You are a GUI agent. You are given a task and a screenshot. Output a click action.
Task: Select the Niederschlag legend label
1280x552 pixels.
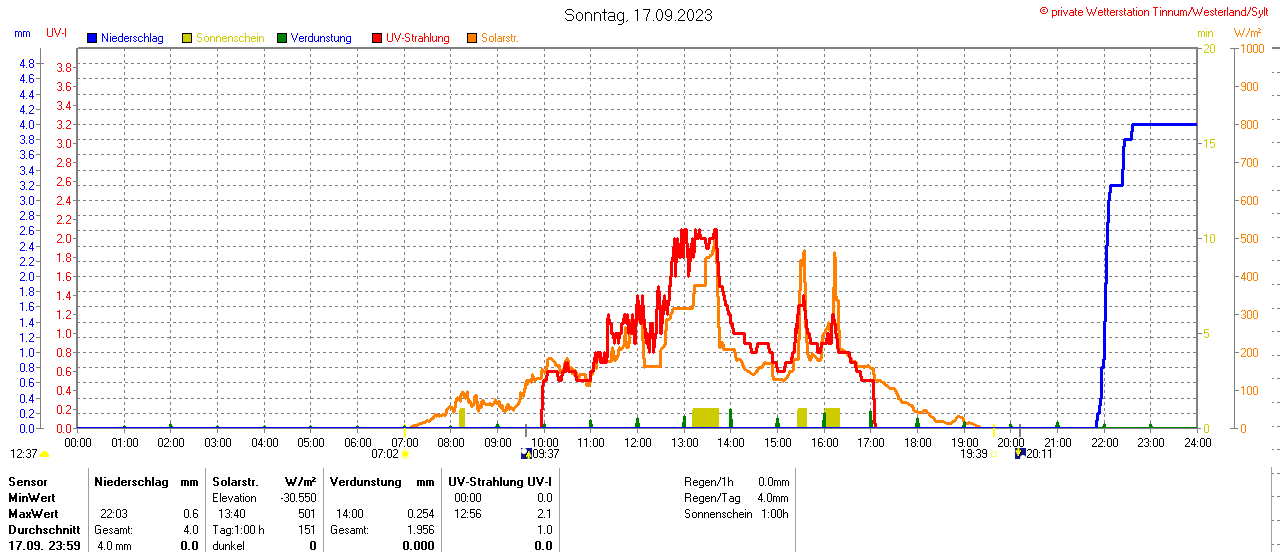pyautogui.click(x=132, y=38)
